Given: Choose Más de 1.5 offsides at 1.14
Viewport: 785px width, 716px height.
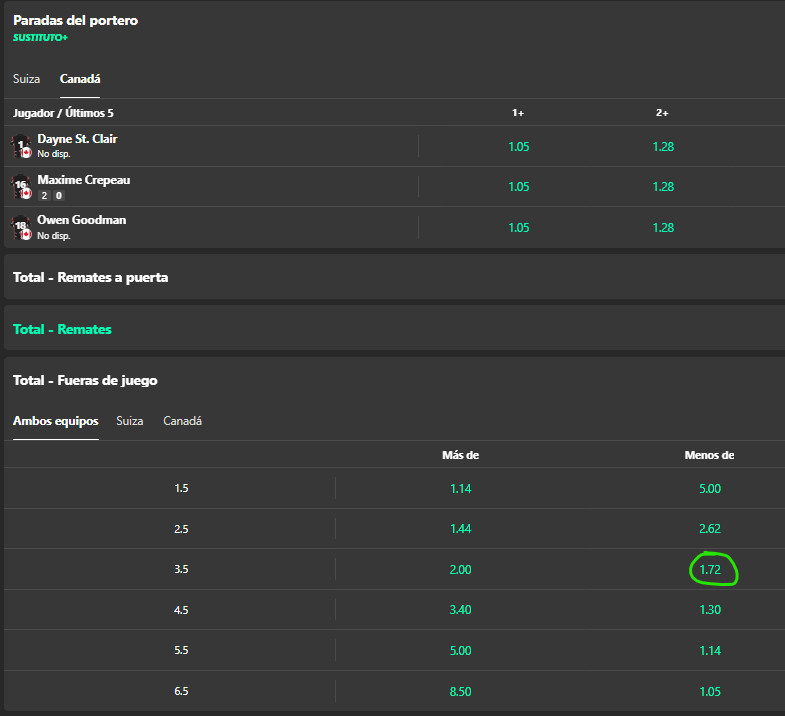Looking at the screenshot, I should click(461, 489).
